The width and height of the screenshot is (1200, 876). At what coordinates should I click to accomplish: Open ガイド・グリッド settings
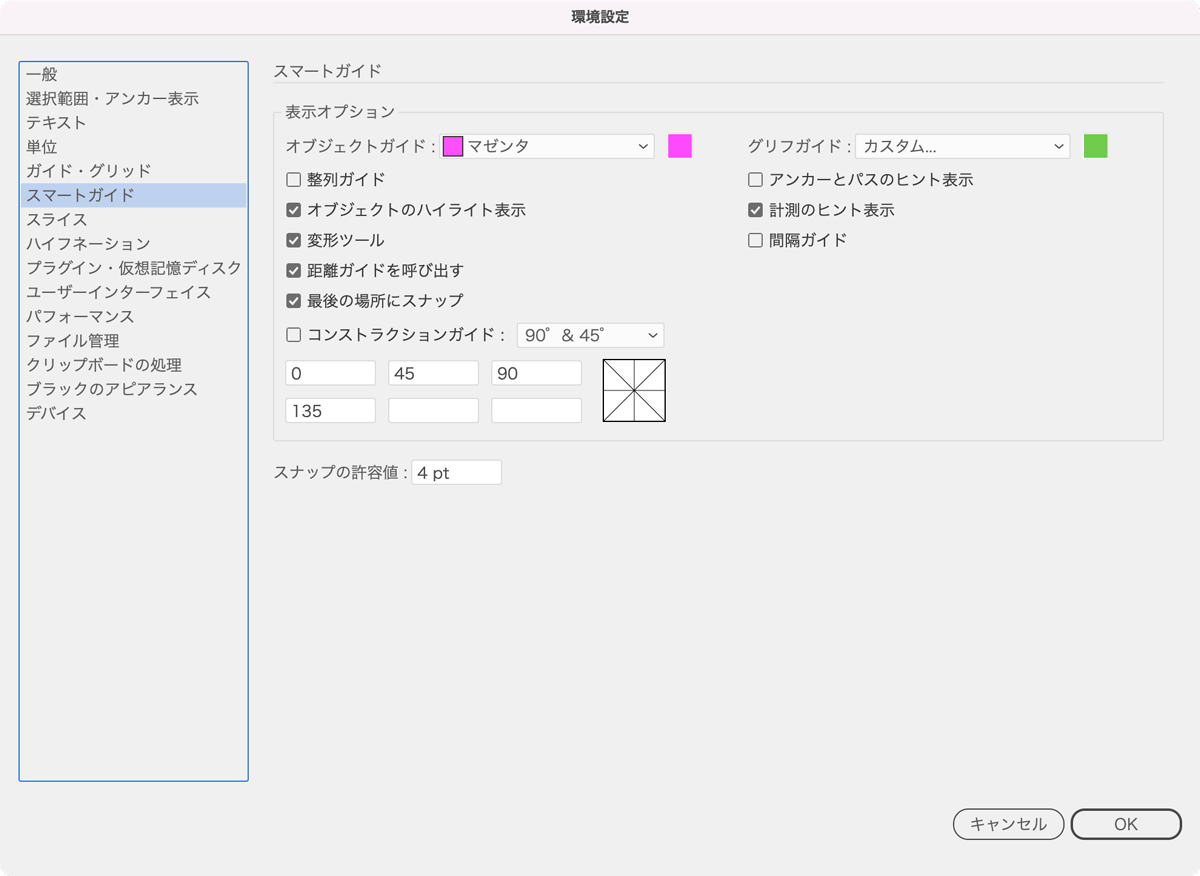point(133,171)
